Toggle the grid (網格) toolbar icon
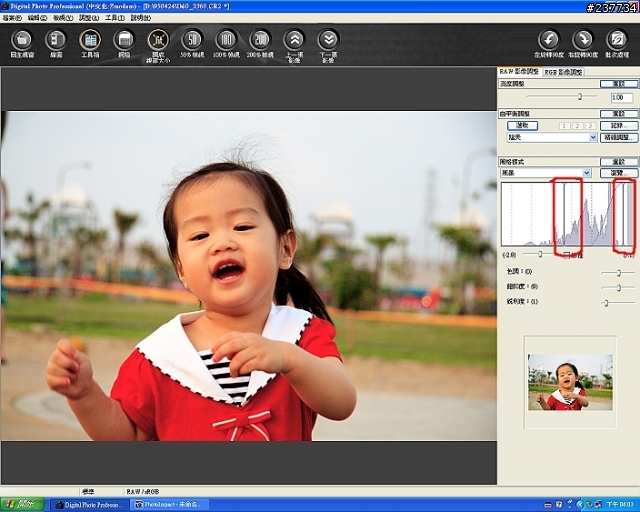The image size is (640, 512). pos(124,40)
